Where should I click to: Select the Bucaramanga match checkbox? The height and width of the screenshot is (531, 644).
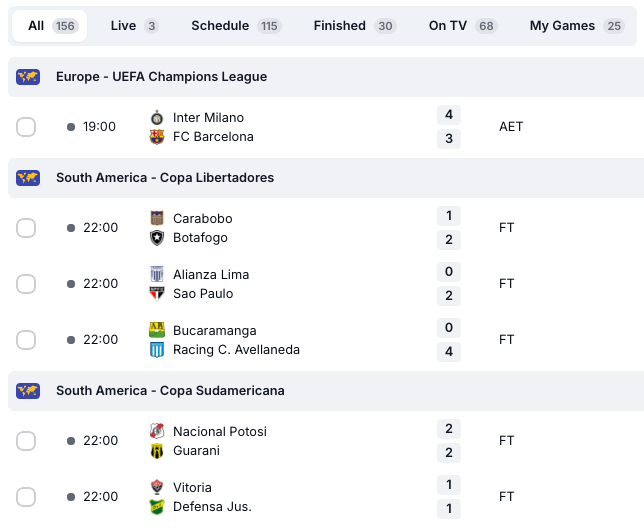26,340
